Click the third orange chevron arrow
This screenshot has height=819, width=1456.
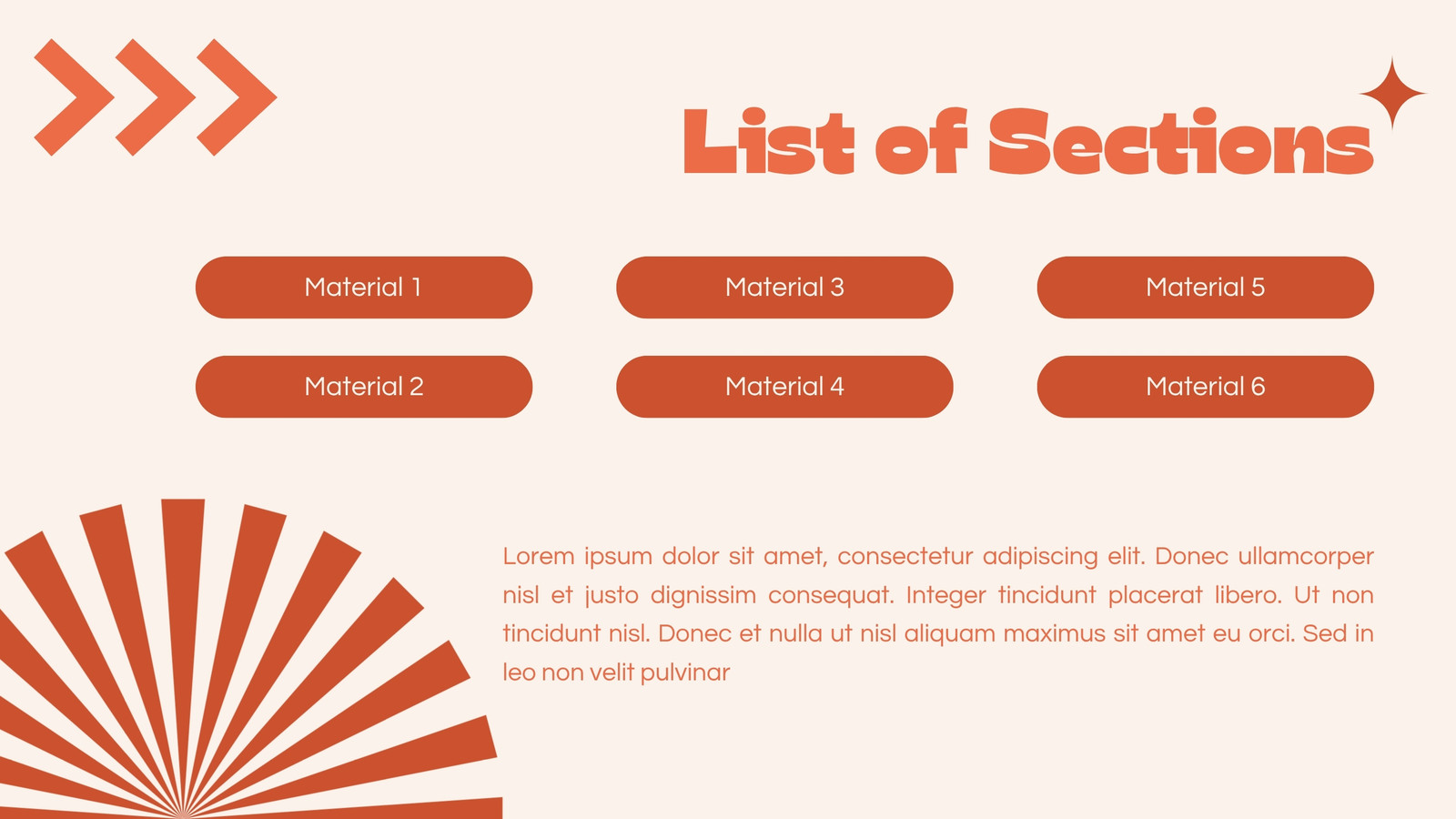(x=237, y=97)
